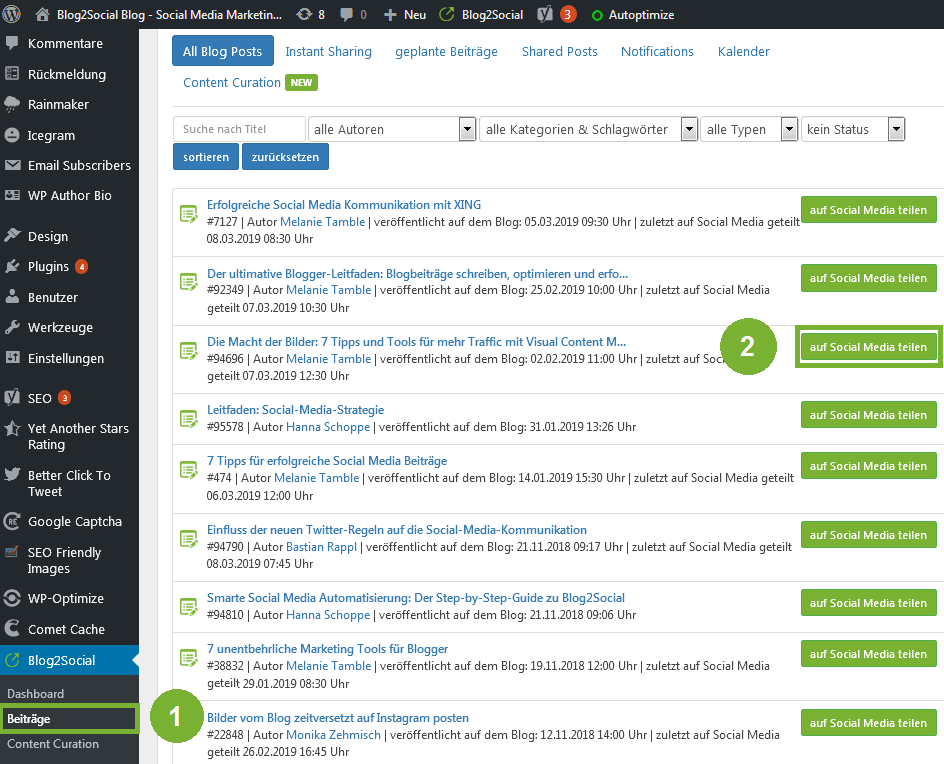Click post icon beside XING article
Viewport: 944px width, 764px height.
tap(189, 214)
